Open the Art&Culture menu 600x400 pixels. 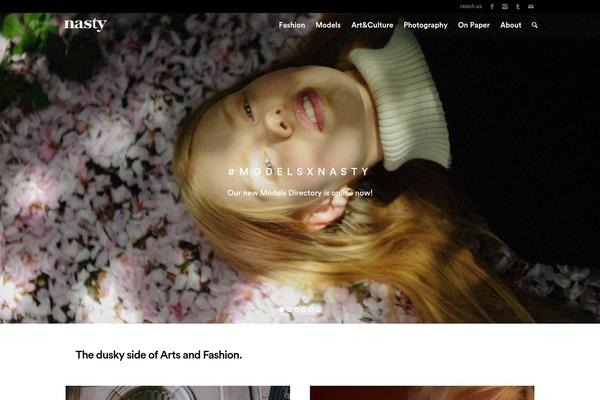tap(372, 25)
